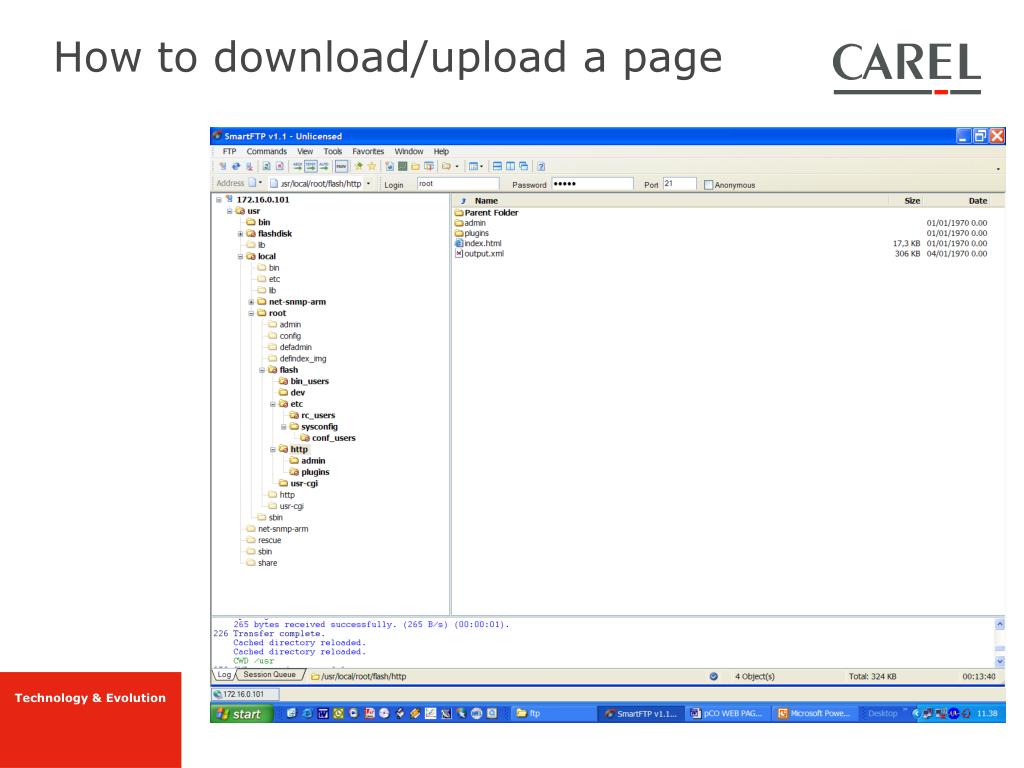Open the Favorites menu

point(368,152)
